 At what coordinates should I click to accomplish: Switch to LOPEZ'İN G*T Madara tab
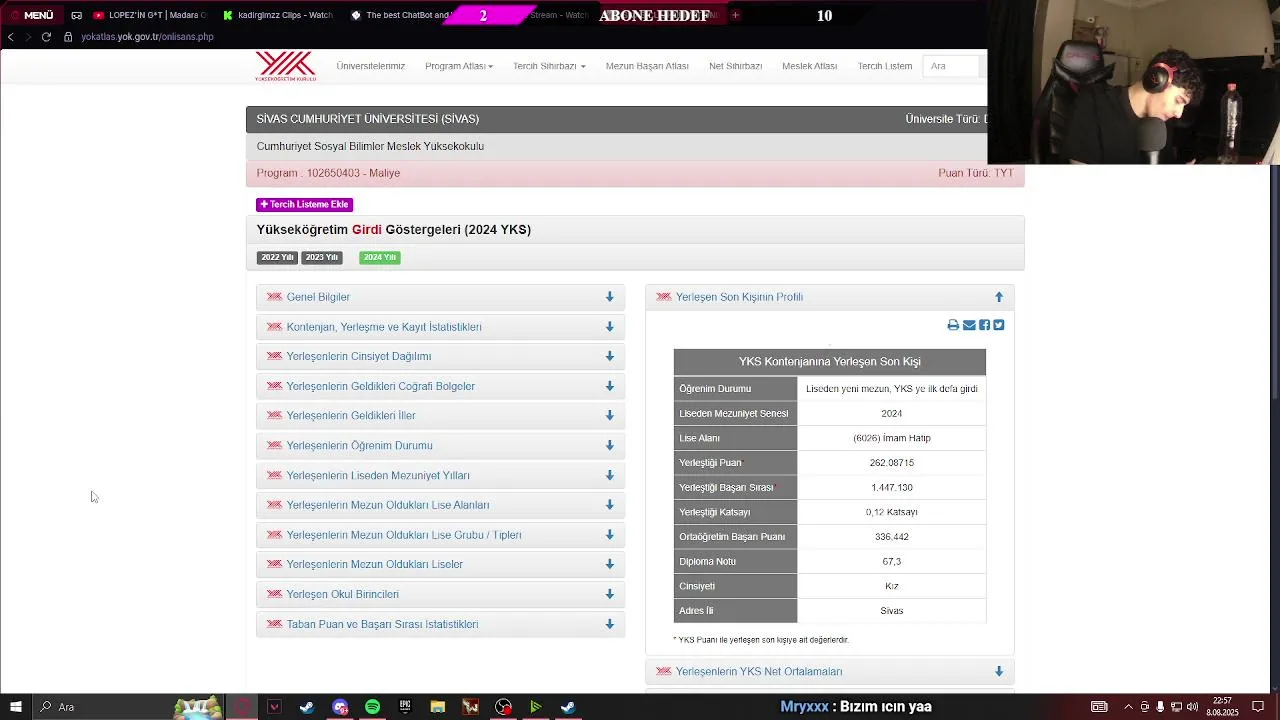pyautogui.click(x=150, y=15)
